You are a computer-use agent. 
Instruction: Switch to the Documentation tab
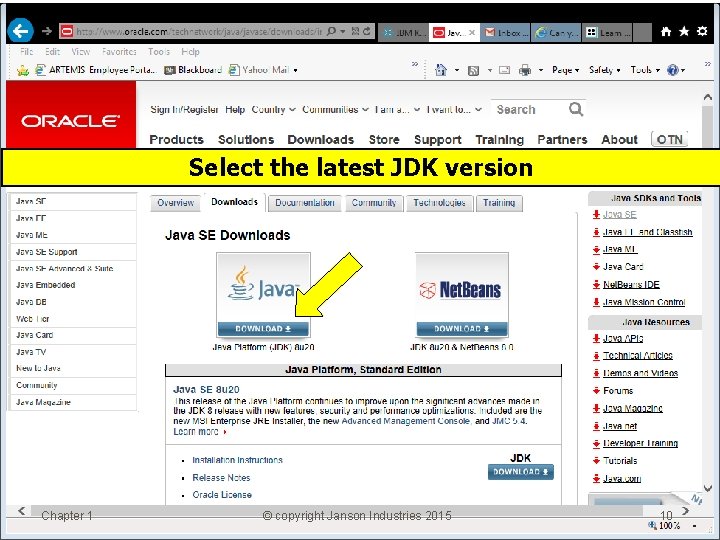[305, 203]
